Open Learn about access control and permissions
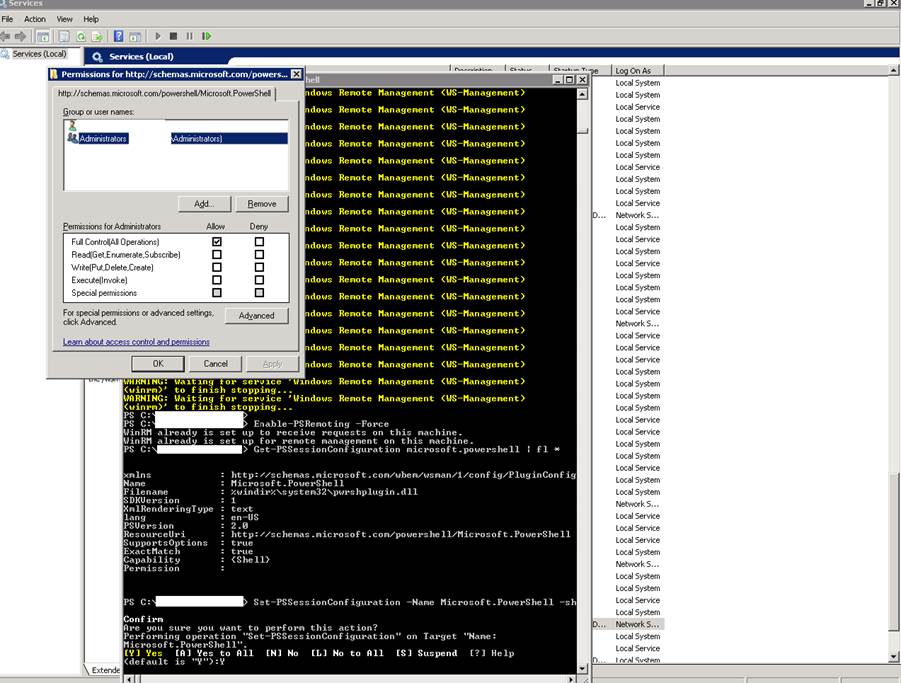The image size is (901, 683). click(136, 342)
